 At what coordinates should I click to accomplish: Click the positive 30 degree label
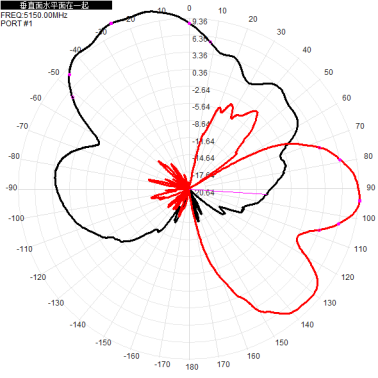point(281,32)
